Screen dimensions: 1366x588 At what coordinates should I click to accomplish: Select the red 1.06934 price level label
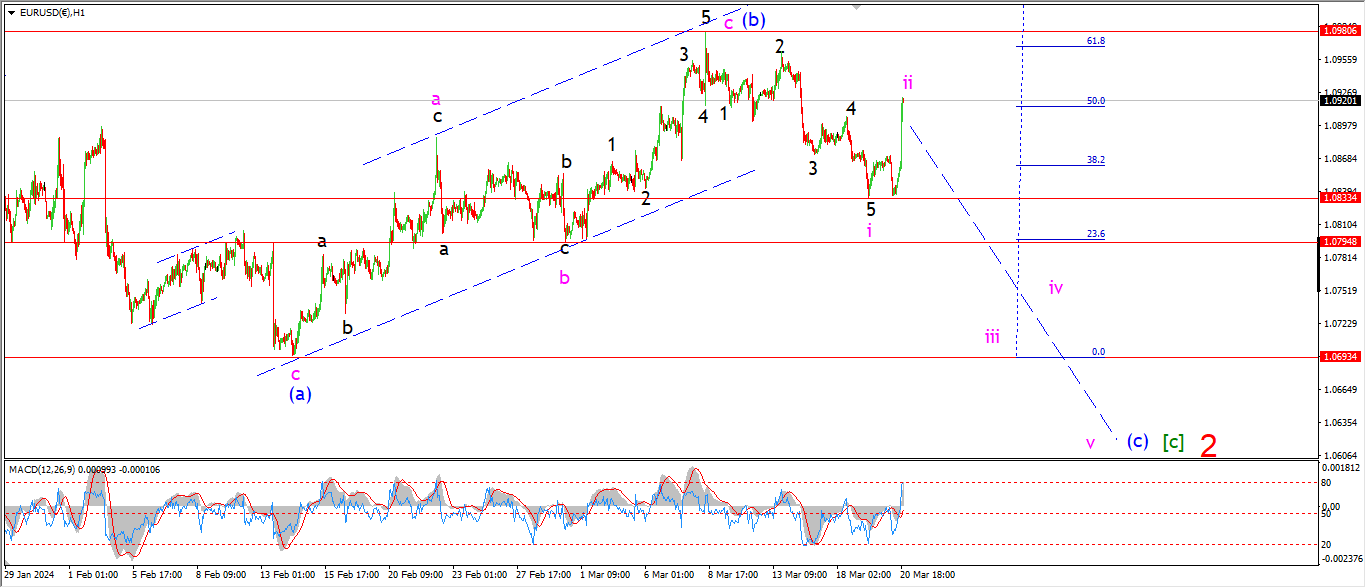1342,357
